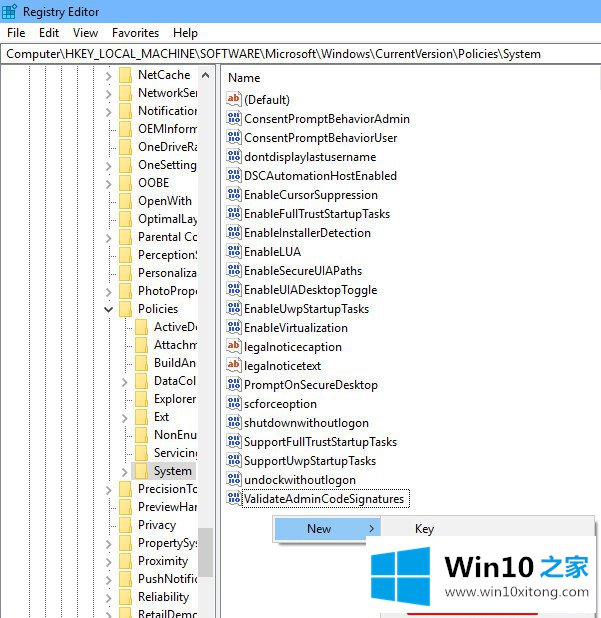
Task: Expand the NetworkService tree node arrow
Action: 108,93
